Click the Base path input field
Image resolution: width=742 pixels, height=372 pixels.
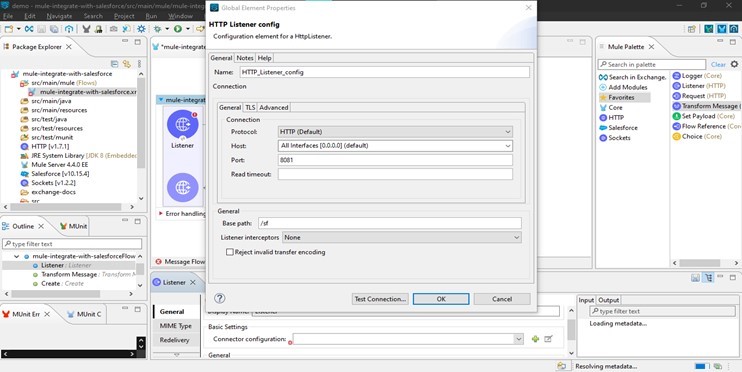[x=389, y=223]
